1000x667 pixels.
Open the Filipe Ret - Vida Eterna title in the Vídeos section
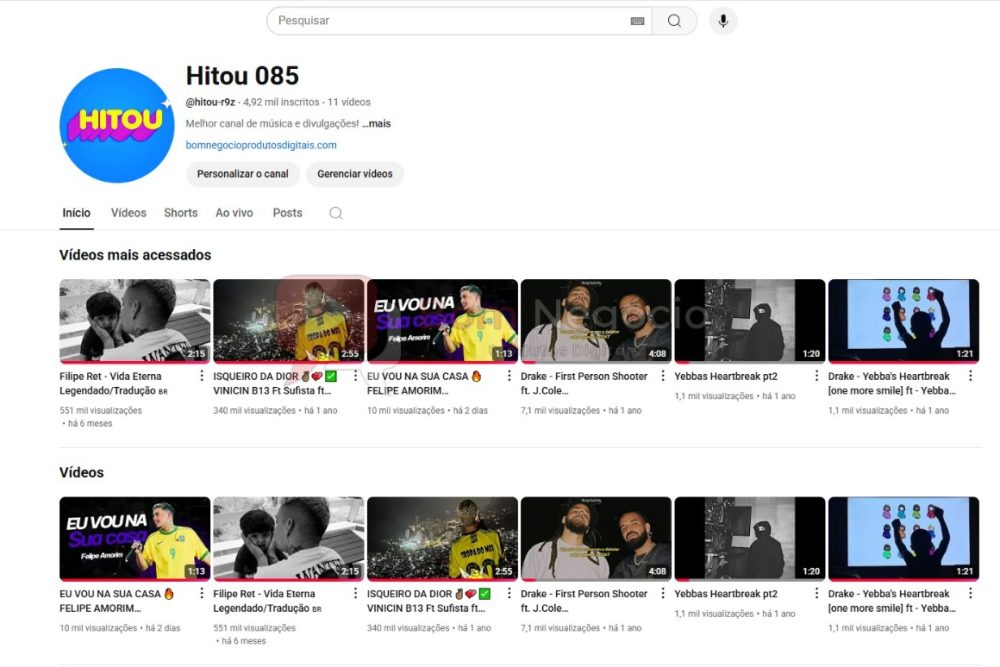tap(267, 601)
